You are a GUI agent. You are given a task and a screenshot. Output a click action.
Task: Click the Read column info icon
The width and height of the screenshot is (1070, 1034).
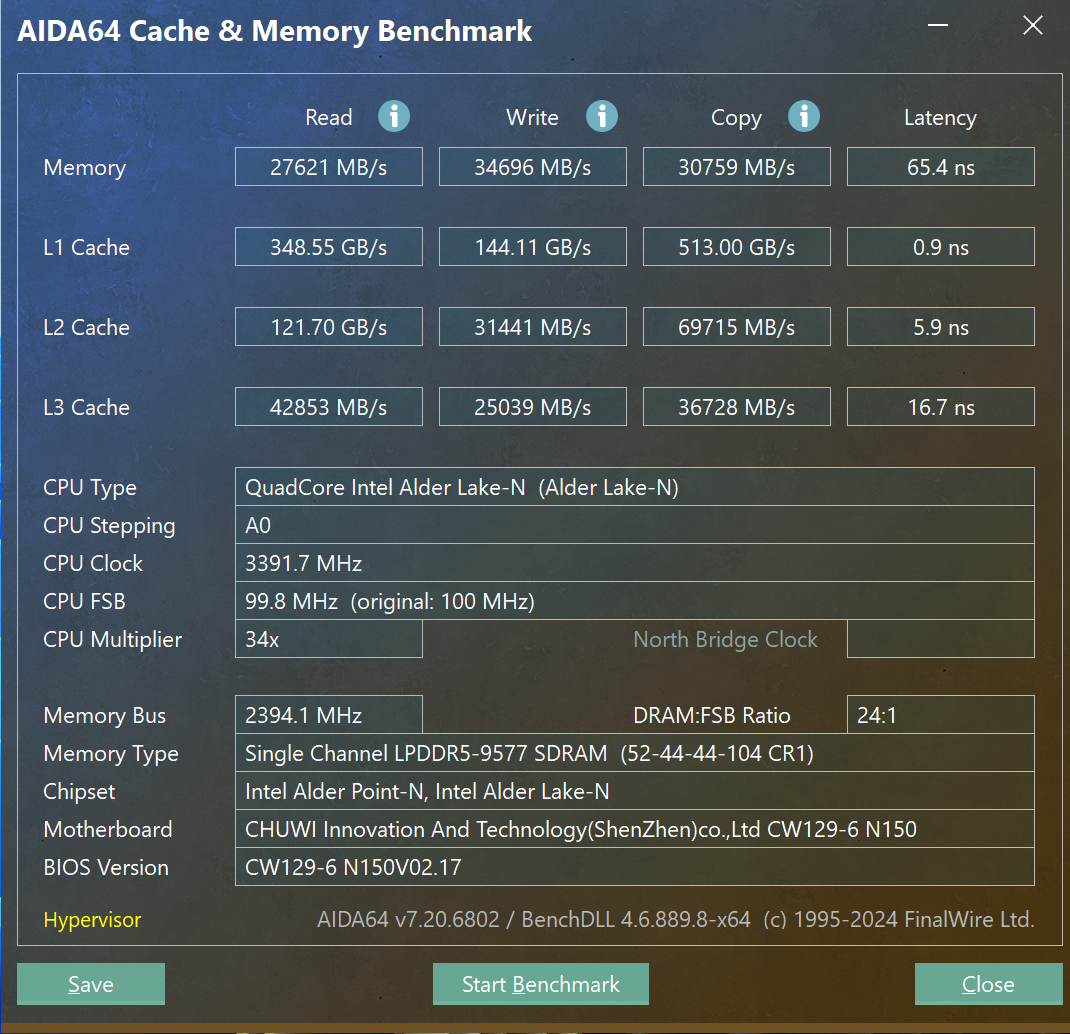394,116
